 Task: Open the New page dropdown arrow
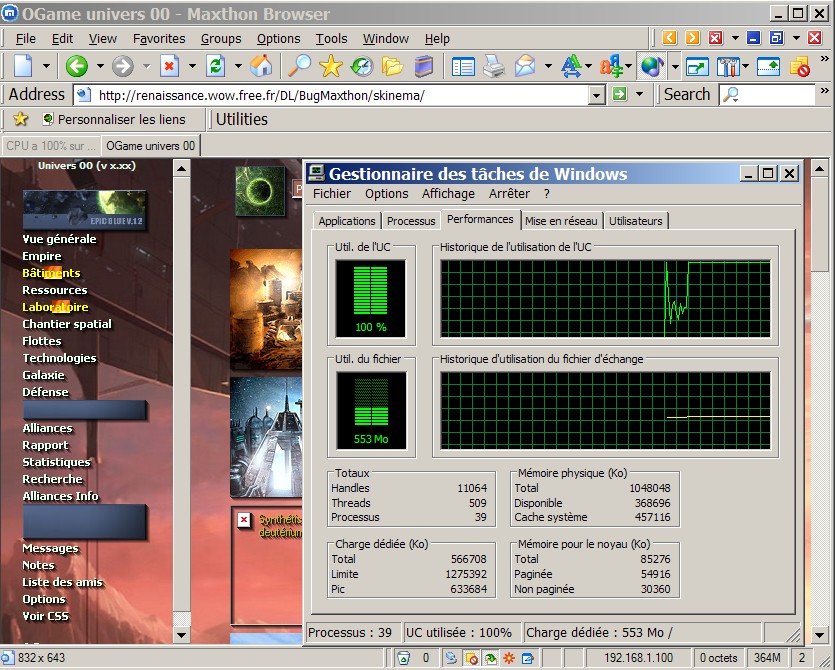tap(46, 67)
